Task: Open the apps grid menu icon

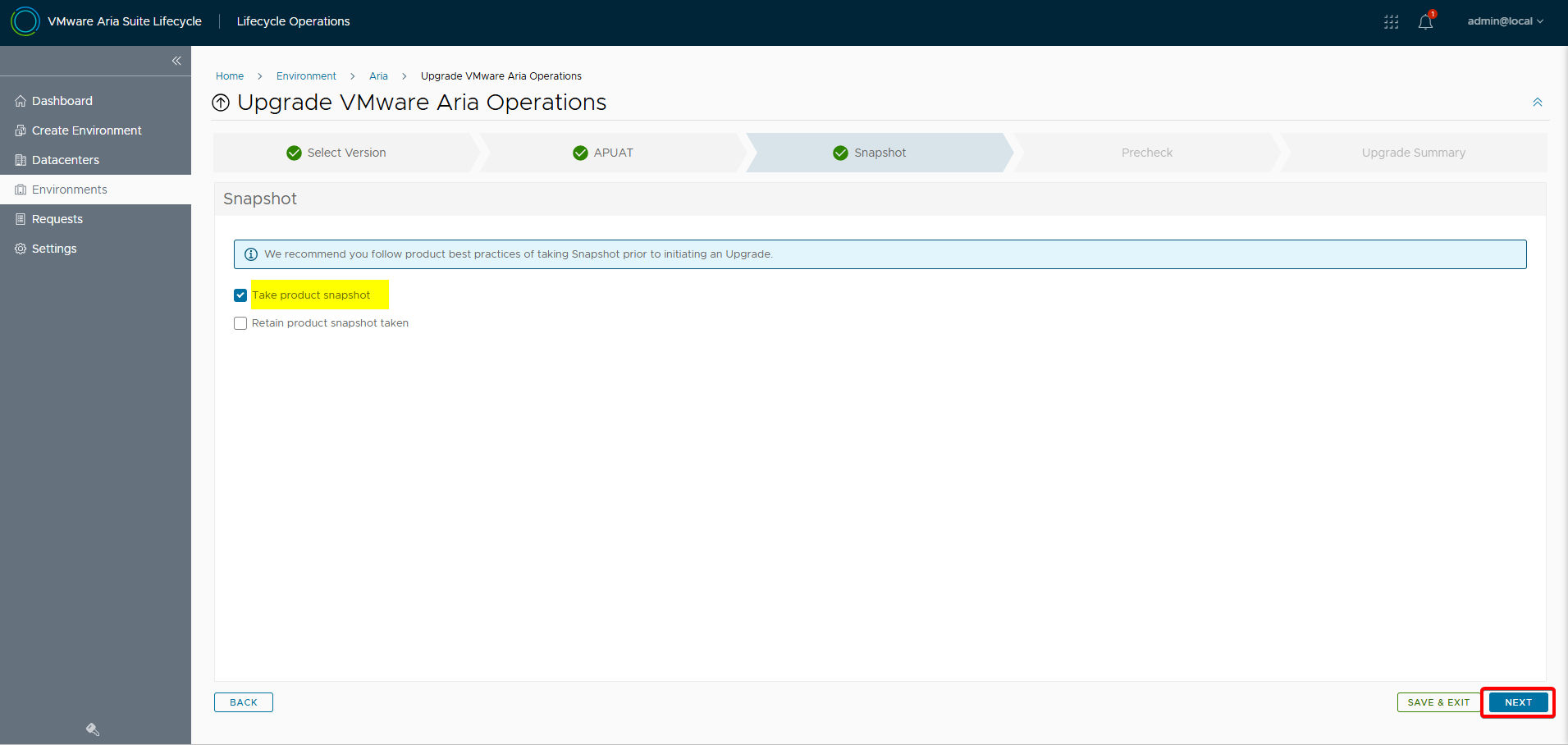Action: (x=1391, y=22)
